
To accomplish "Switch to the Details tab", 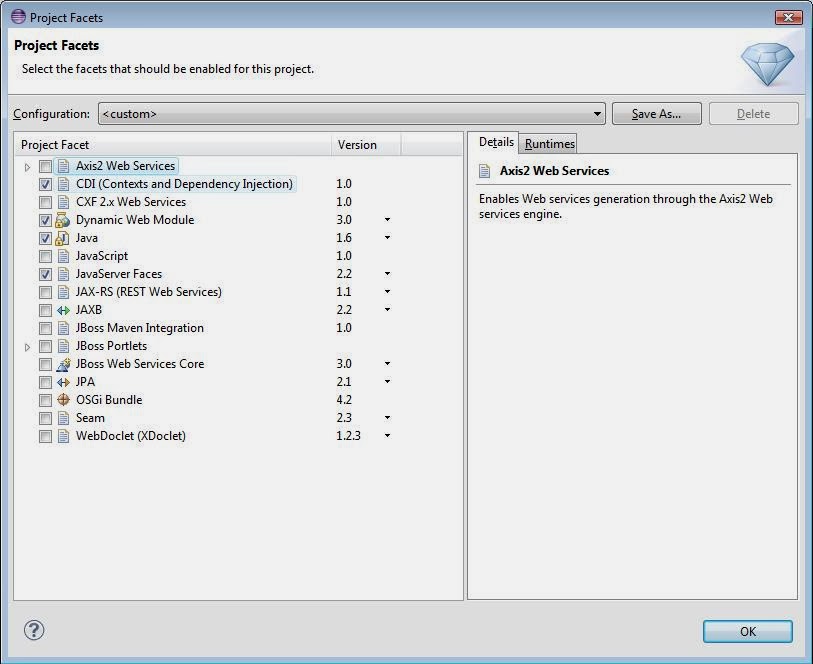I will (x=496, y=142).
